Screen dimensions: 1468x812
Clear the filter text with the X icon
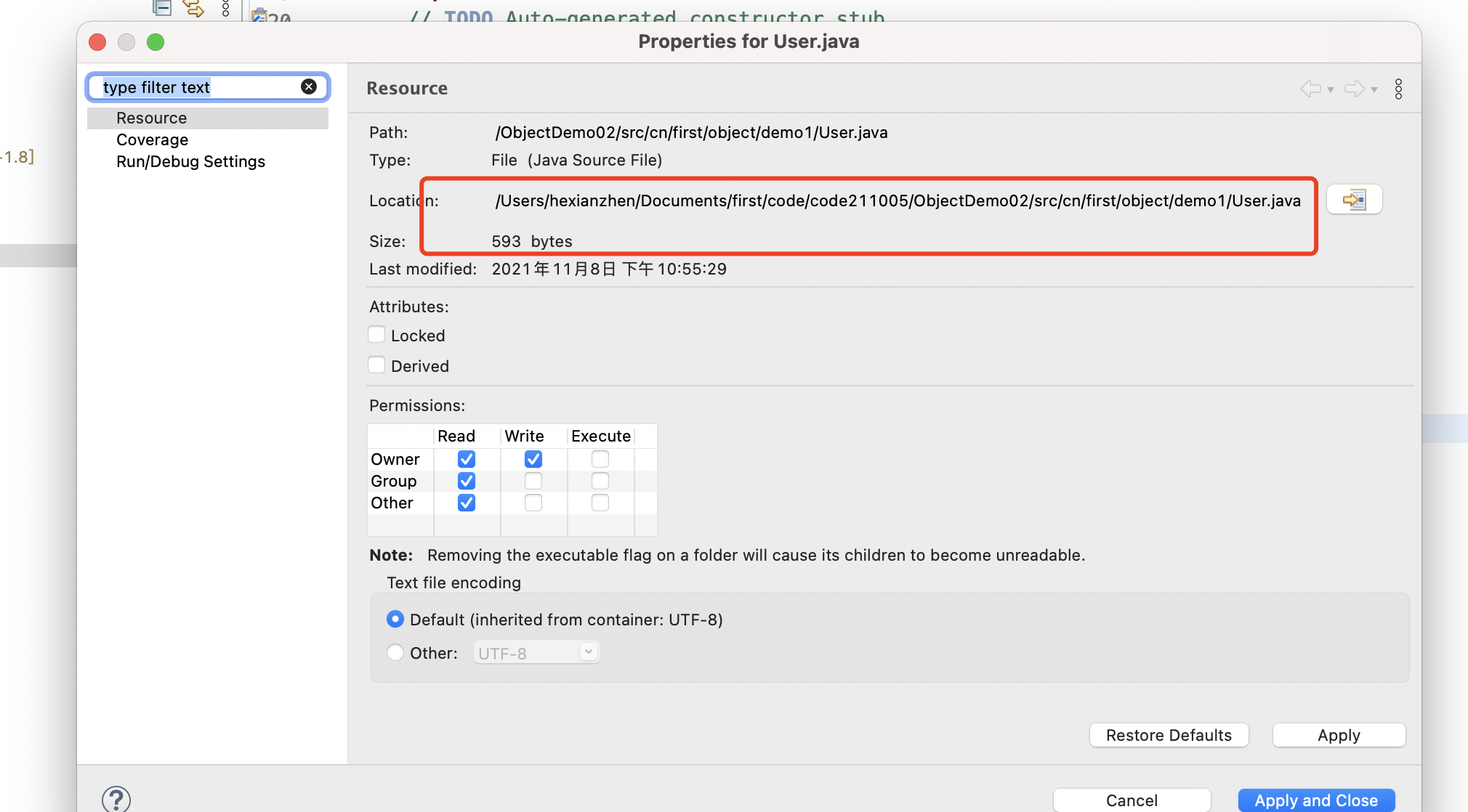pyautogui.click(x=309, y=87)
